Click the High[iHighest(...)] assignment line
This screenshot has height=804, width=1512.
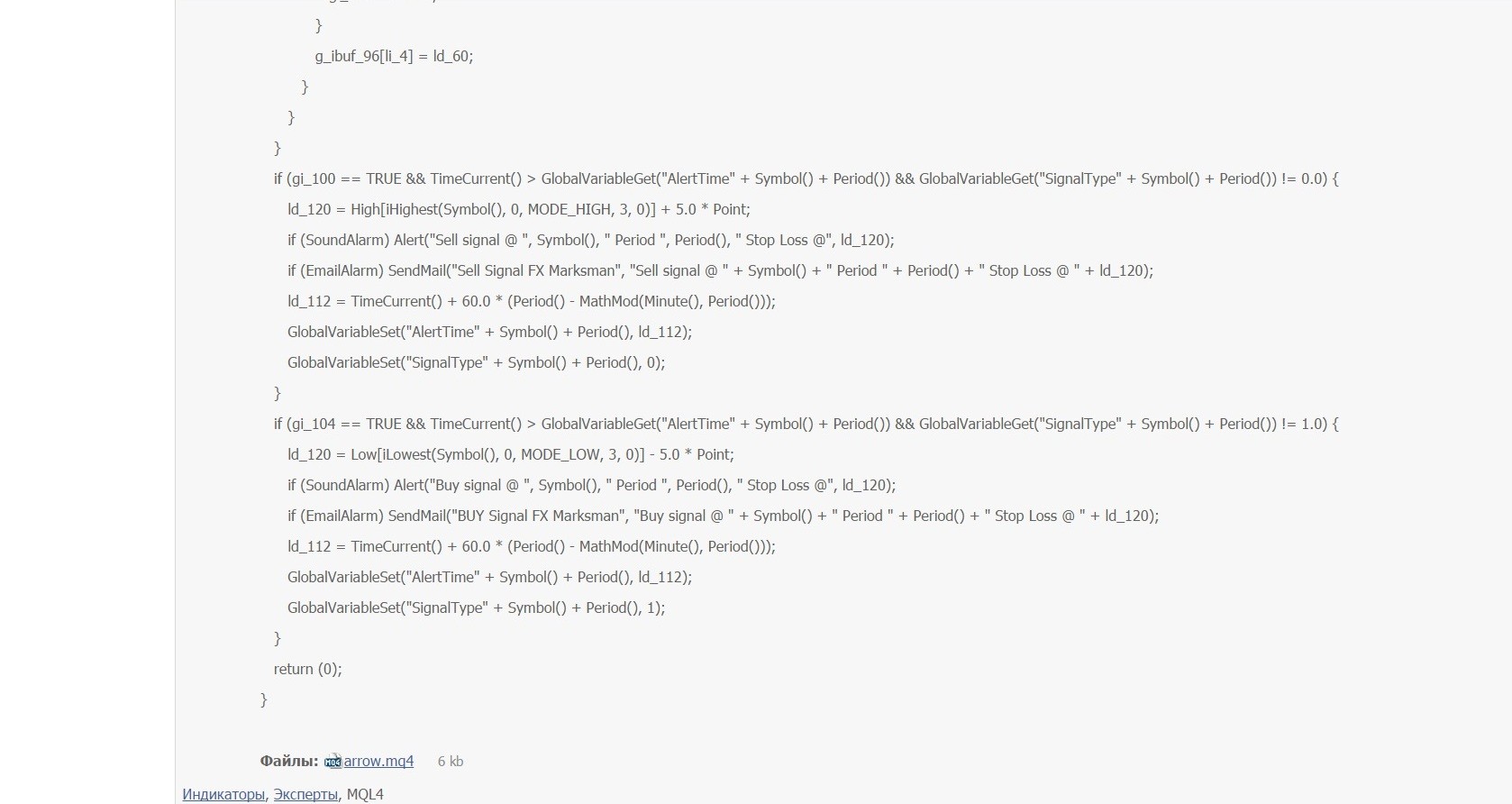pos(518,209)
